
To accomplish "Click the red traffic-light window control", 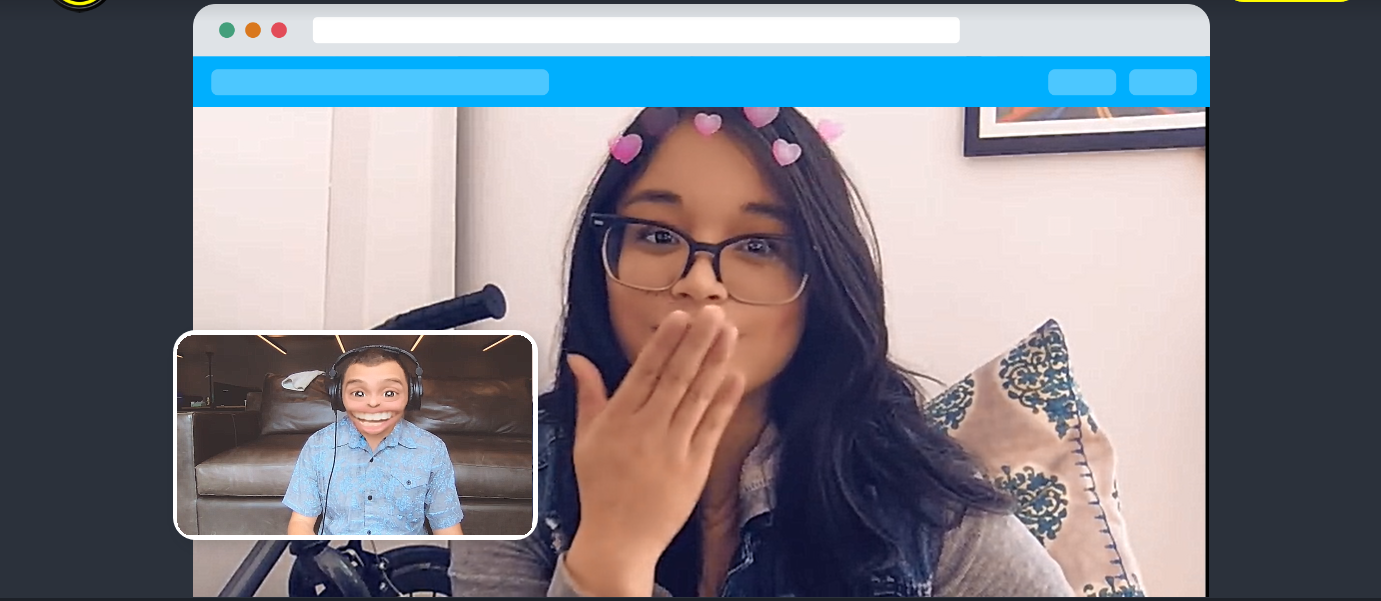I will pyautogui.click(x=278, y=30).
